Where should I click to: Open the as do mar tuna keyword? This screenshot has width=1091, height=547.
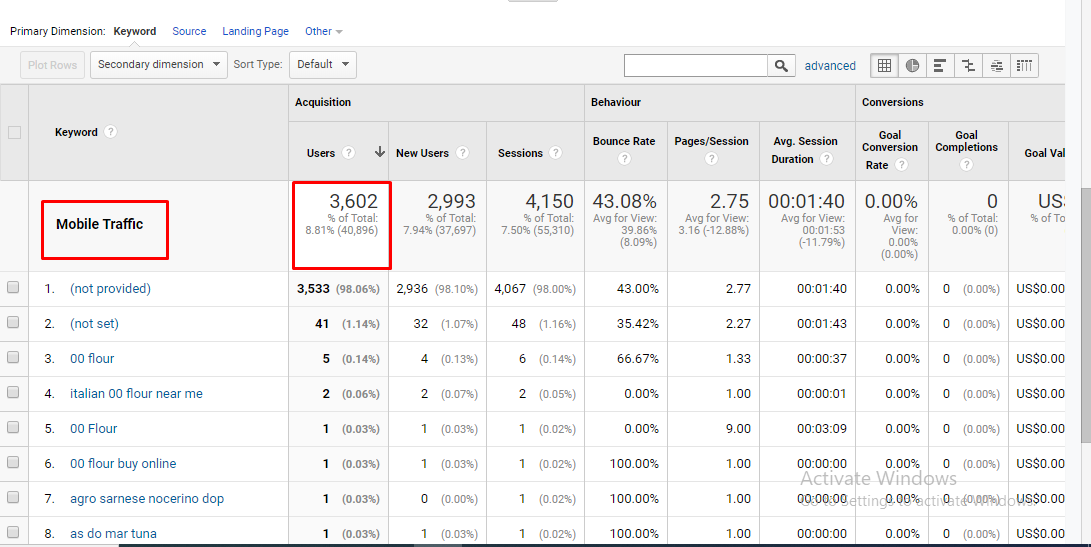[113, 534]
